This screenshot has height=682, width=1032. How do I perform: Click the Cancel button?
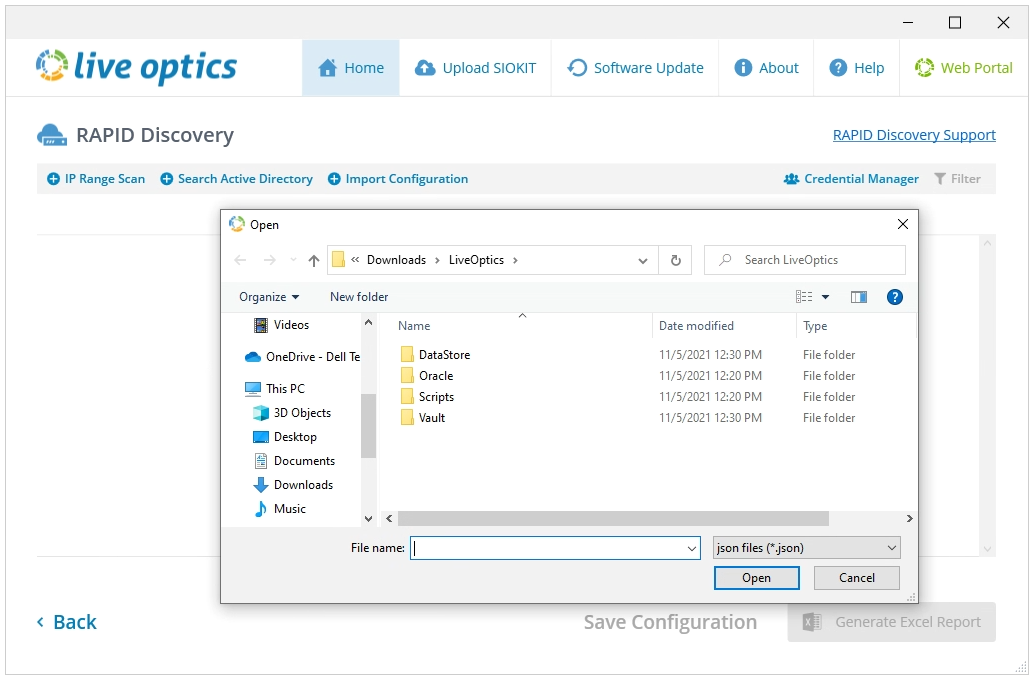click(856, 578)
